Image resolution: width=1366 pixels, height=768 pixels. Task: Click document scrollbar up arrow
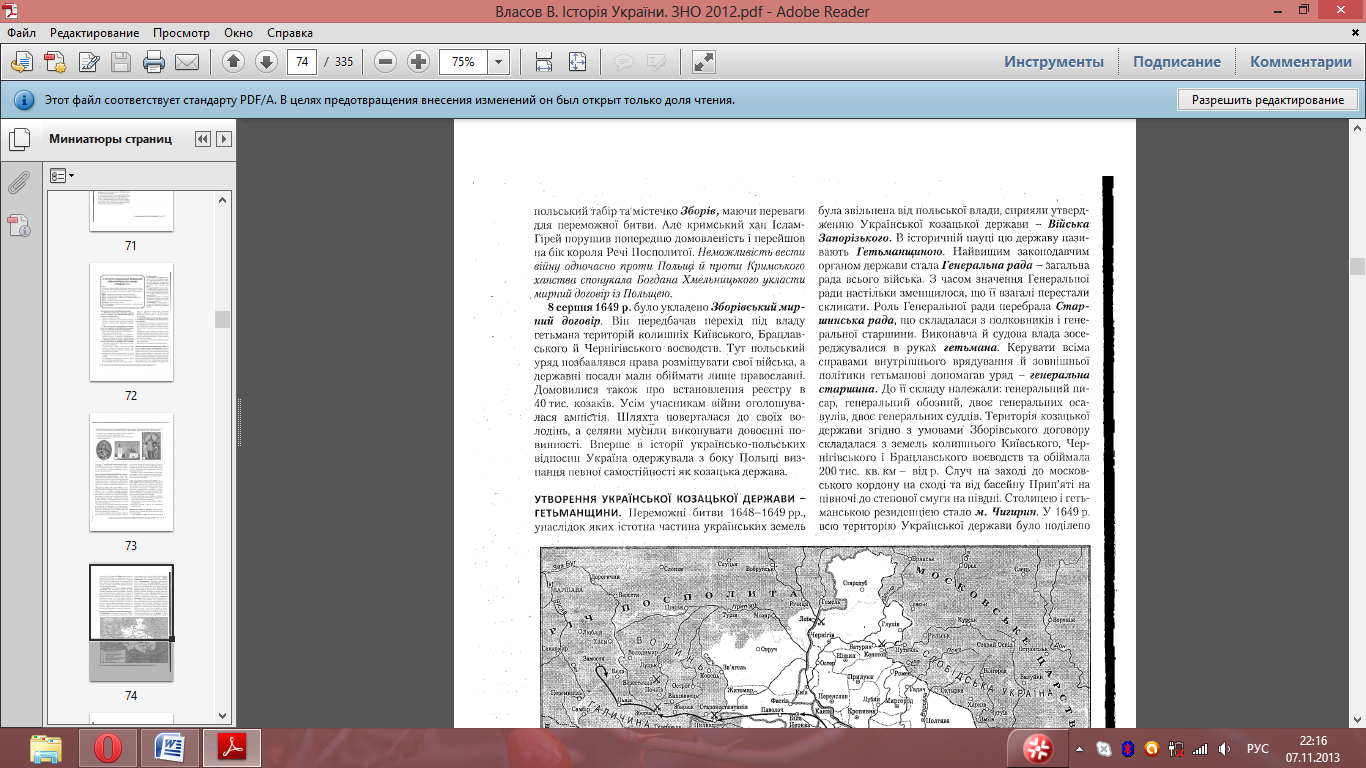(x=1357, y=127)
